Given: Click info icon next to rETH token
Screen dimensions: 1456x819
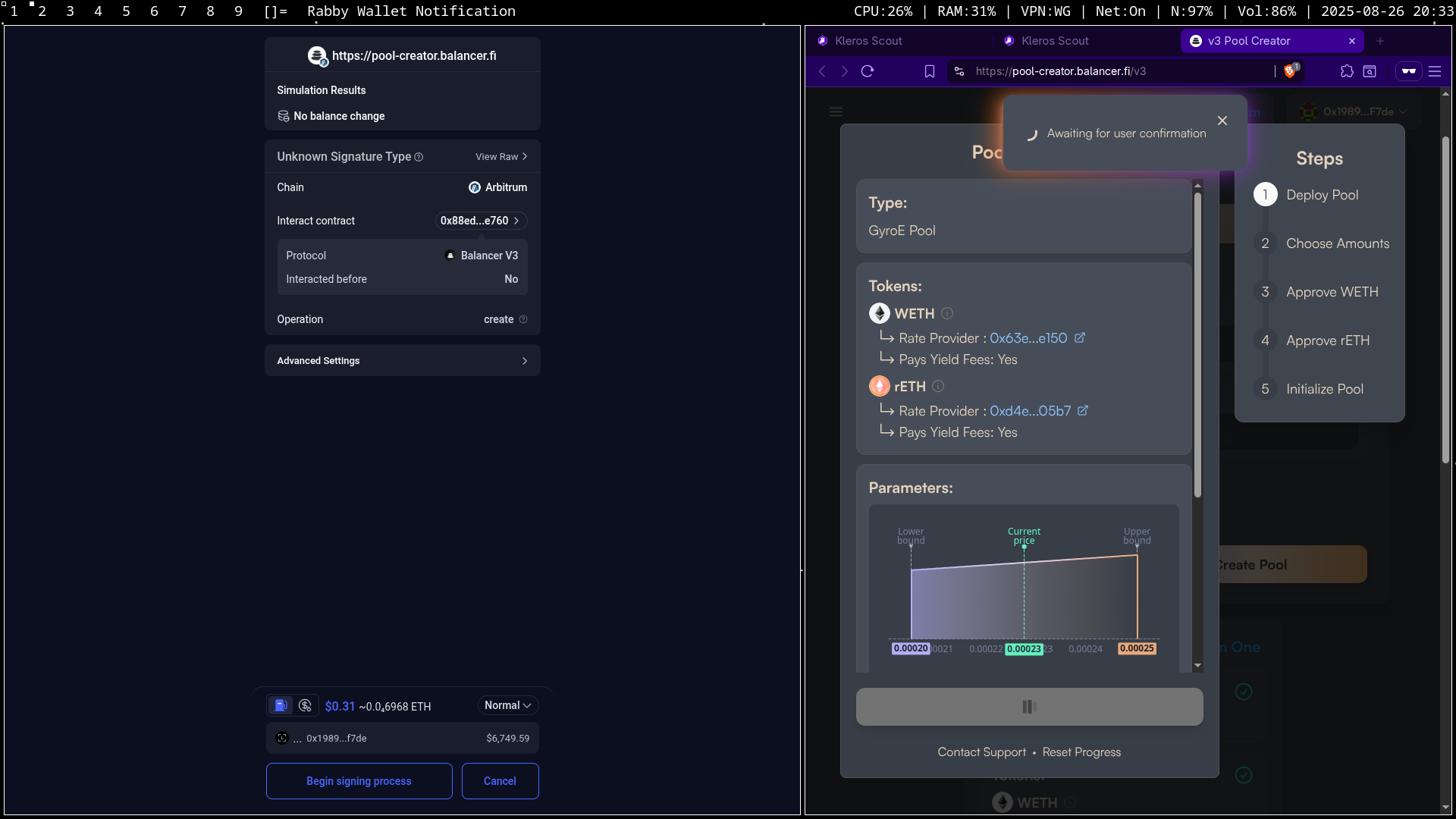Looking at the screenshot, I should (938, 386).
